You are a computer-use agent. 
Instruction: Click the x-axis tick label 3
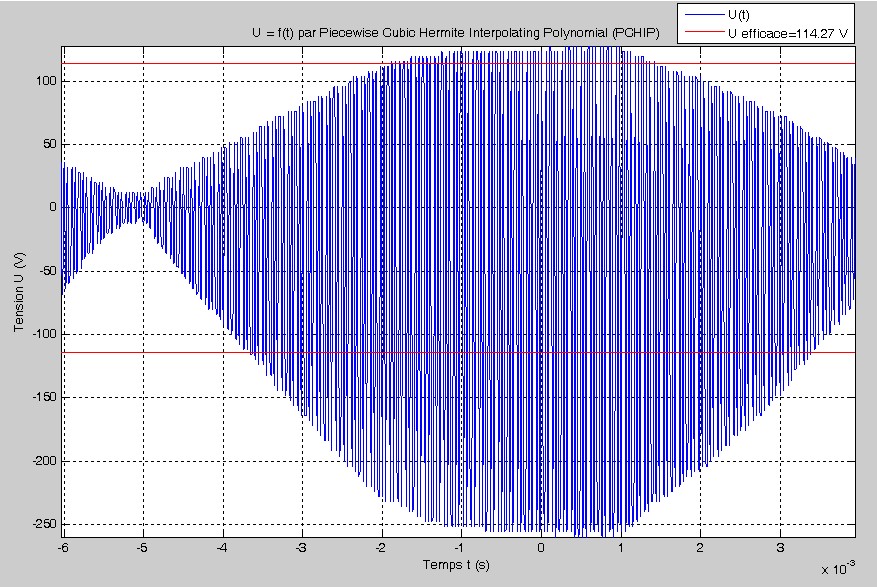tap(780, 548)
